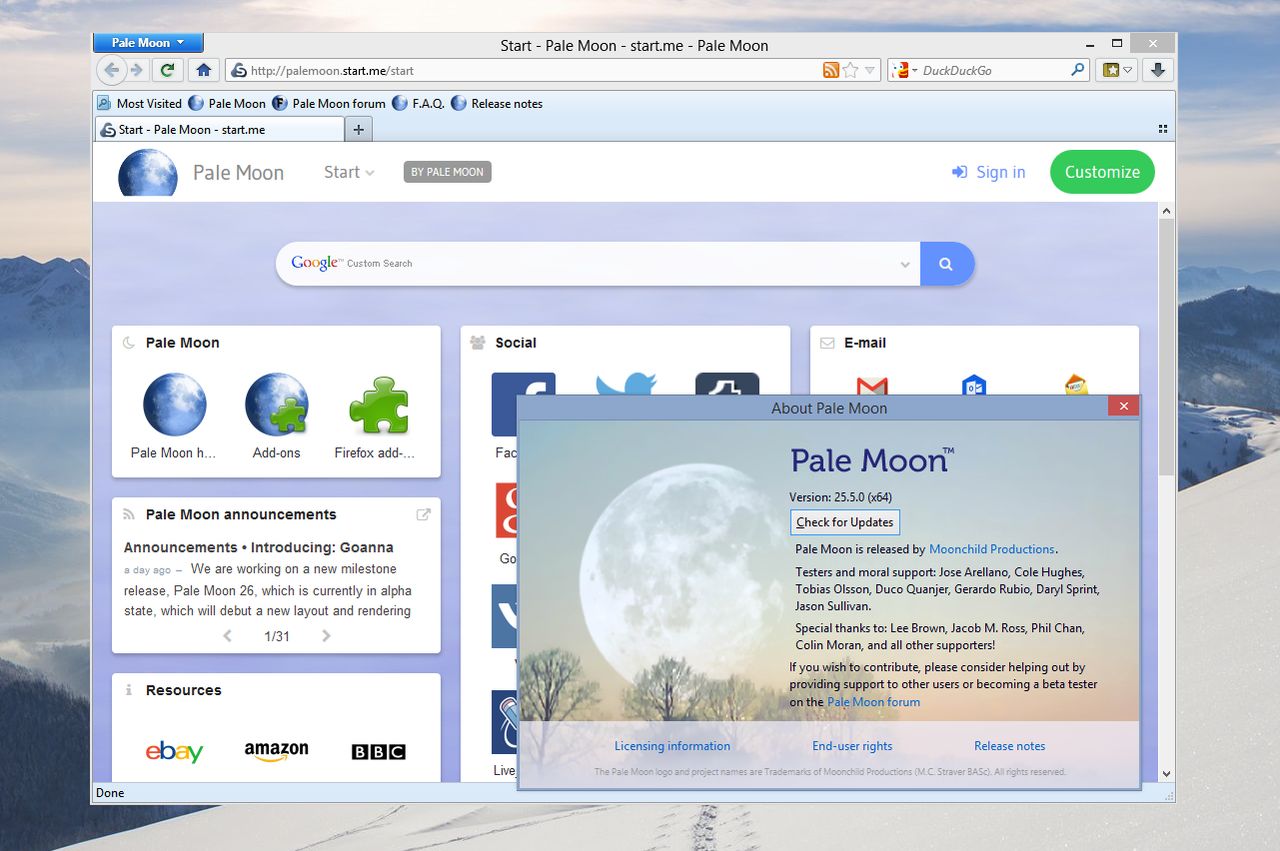
Task: Visit the Pale Moon forum link
Action: (874, 702)
